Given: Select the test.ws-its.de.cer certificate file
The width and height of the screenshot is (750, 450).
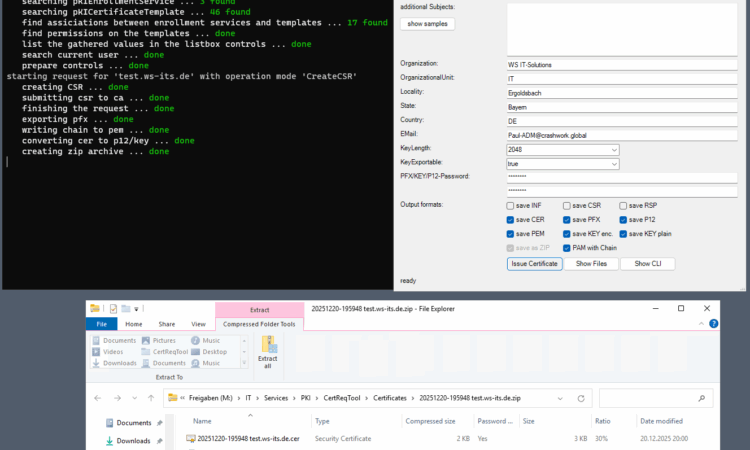Looking at the screenshot, I should 249,439.
